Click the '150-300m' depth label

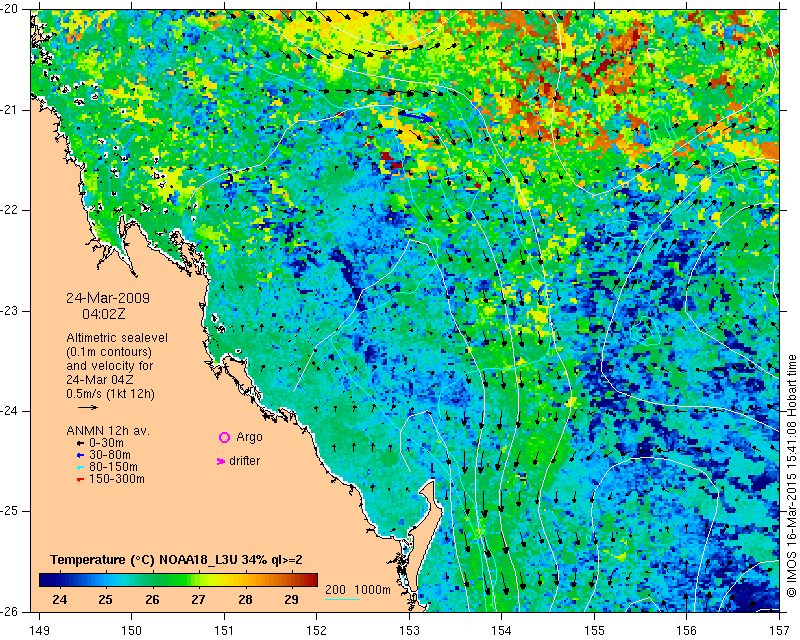116,479
